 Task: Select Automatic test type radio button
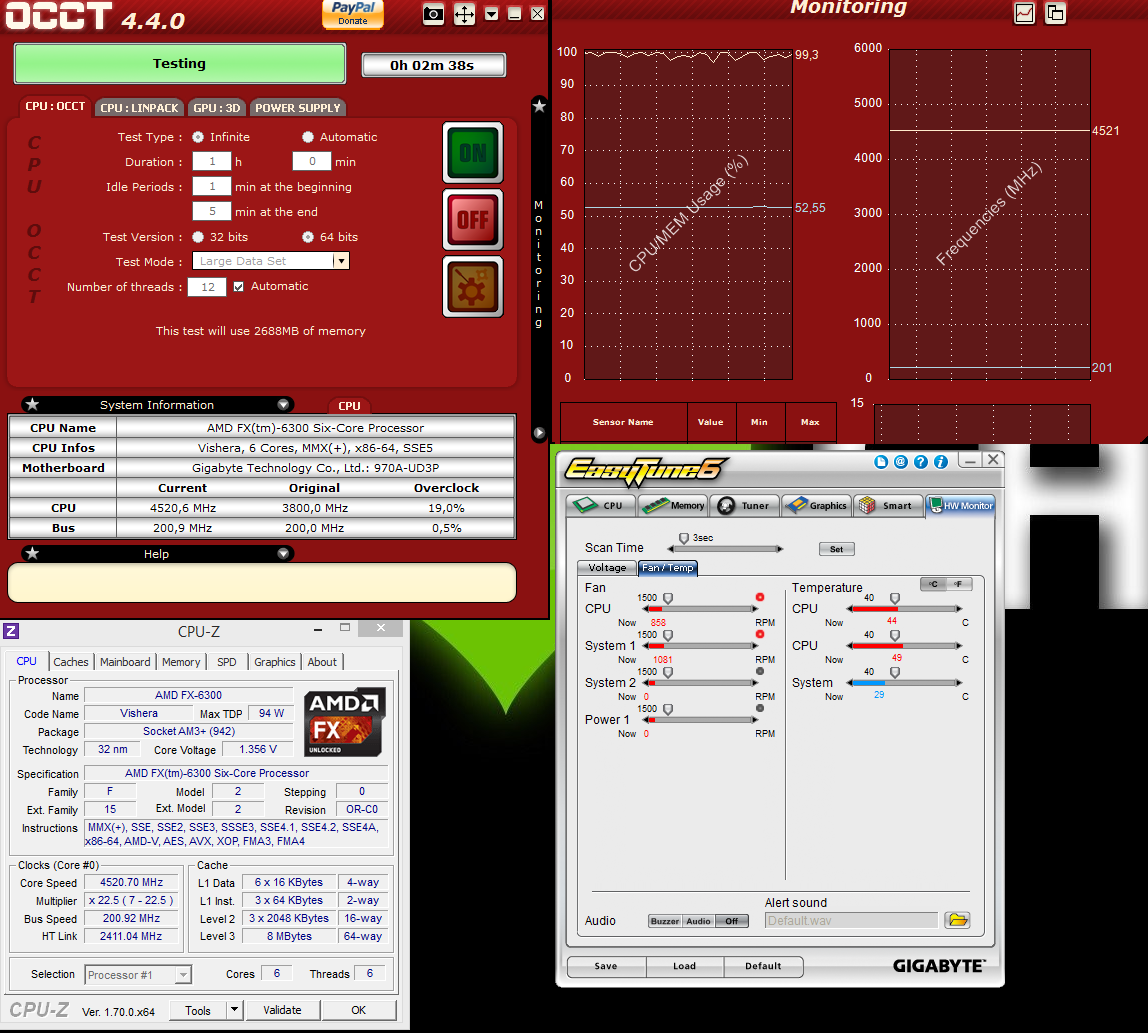point(308,137)
